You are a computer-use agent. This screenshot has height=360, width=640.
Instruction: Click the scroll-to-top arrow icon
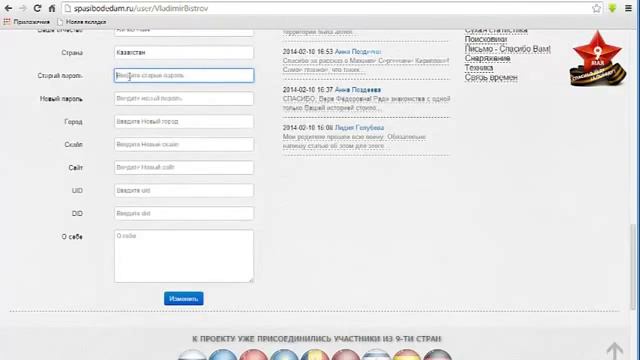pyautogui.click(x=614, y=351)
